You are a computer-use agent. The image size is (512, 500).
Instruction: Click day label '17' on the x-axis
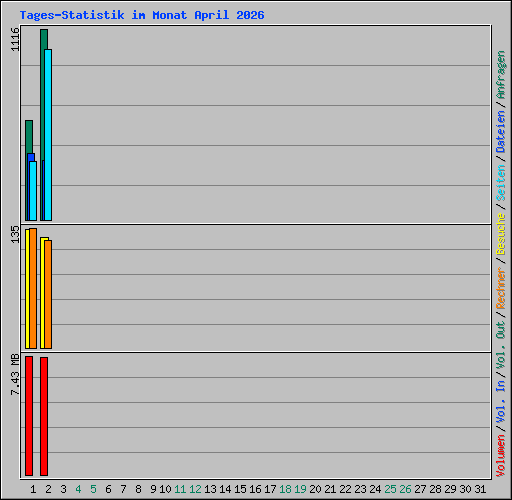pos(270,489)
